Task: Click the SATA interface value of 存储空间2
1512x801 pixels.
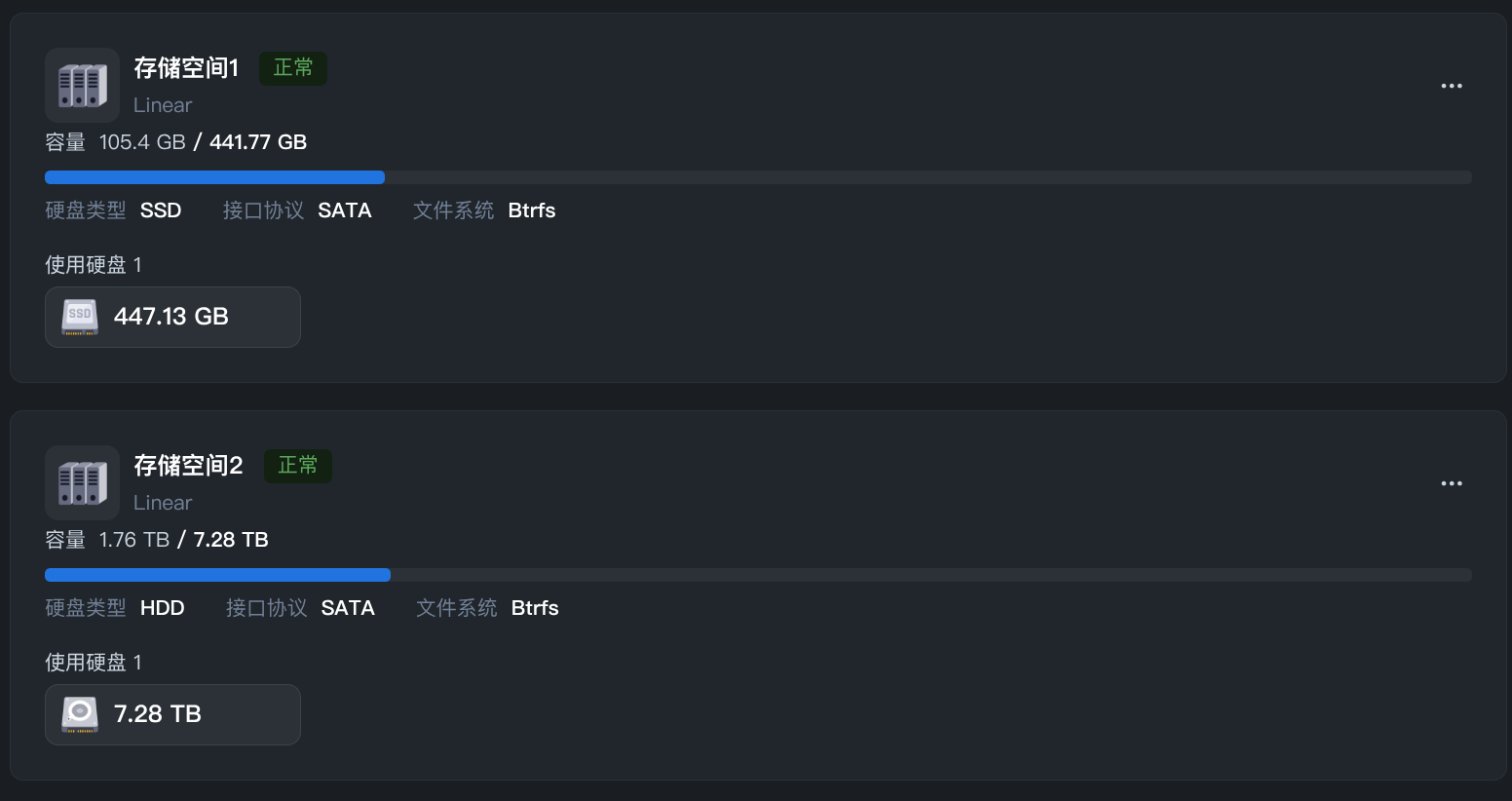Action: (348, 608)
